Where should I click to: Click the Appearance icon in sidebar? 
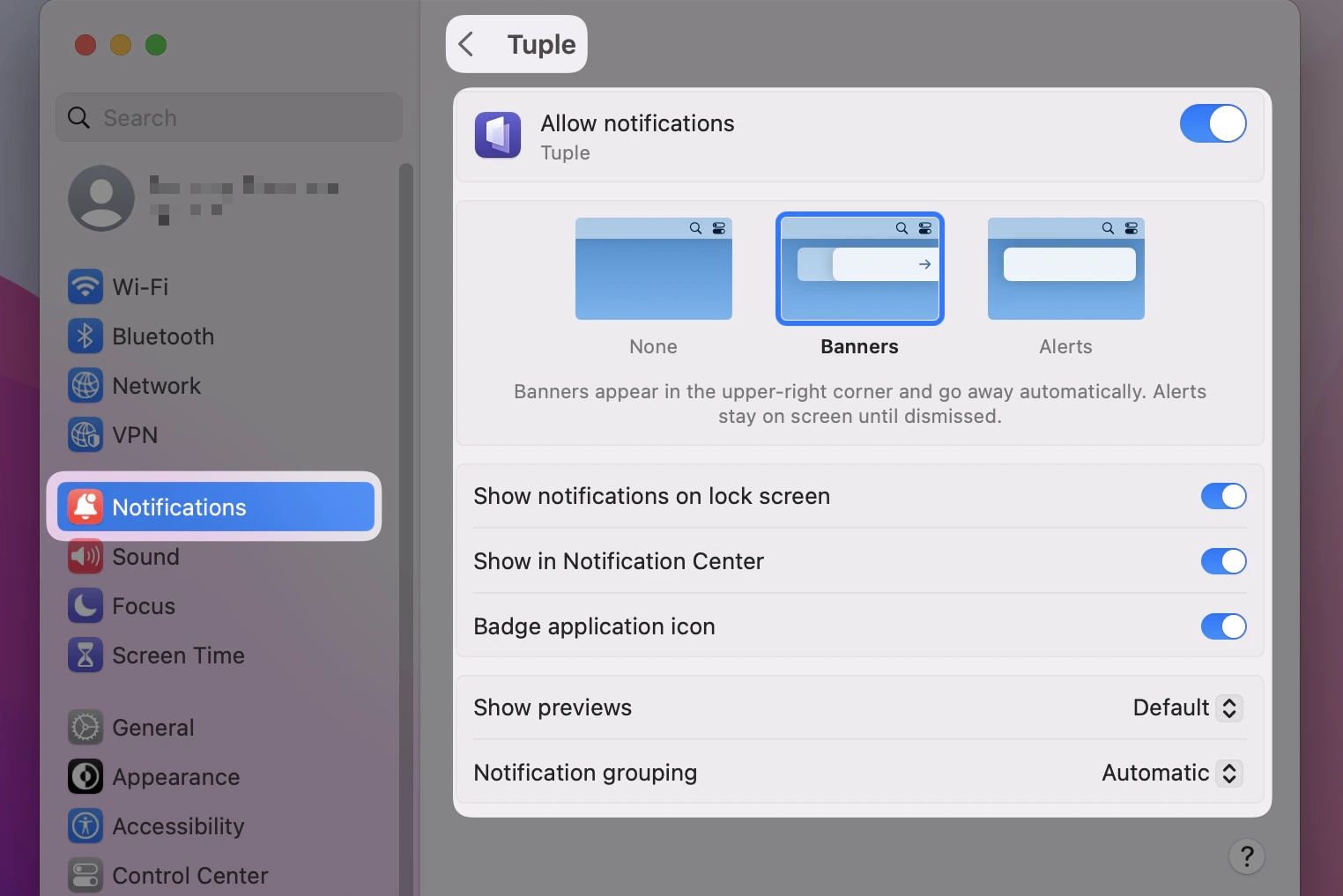pos(85,776)
